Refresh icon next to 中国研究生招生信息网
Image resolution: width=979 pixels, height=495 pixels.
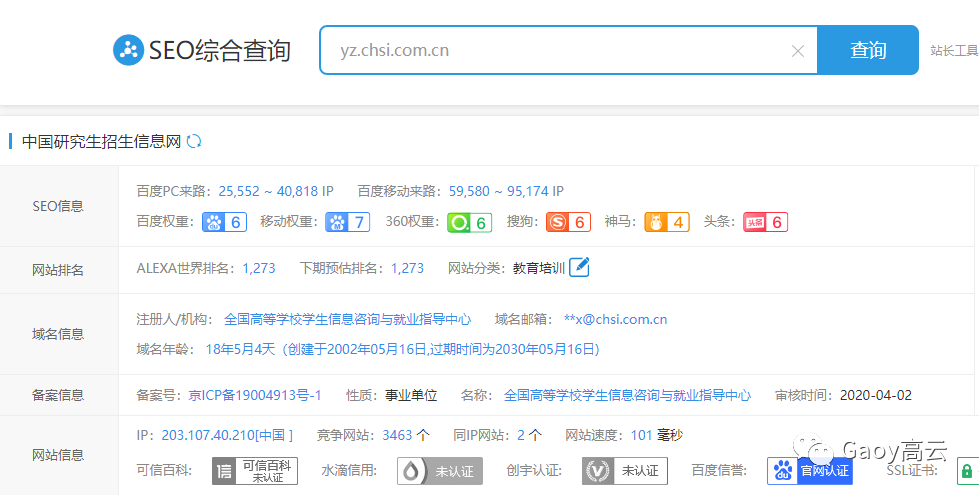click(x=194, y=141)
